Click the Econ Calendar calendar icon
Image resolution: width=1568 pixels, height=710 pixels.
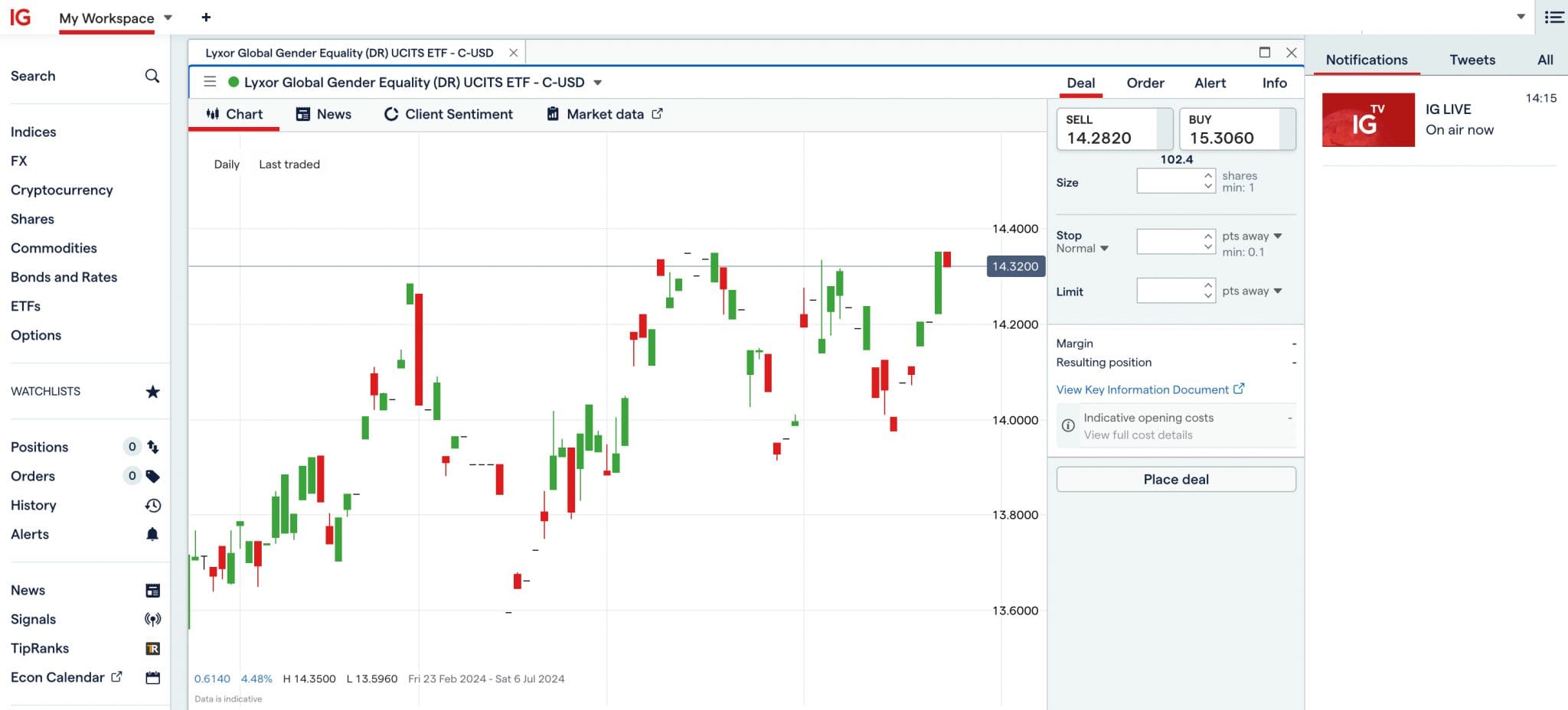click(153, 677)
